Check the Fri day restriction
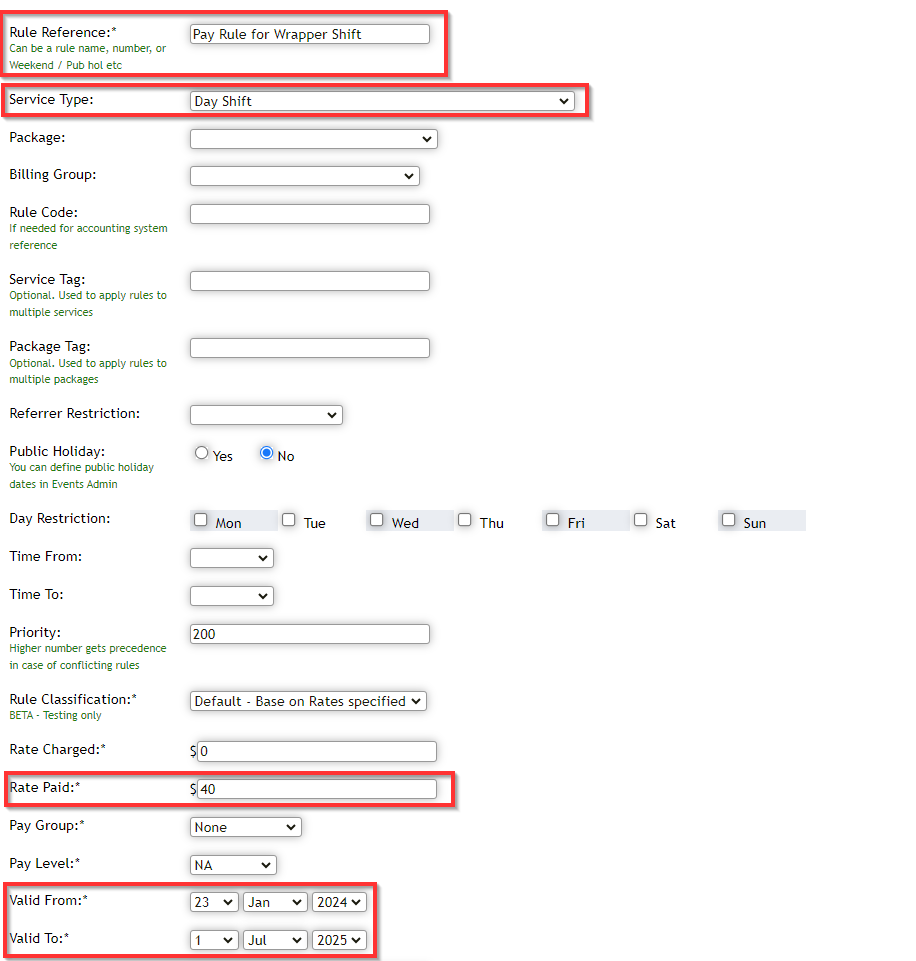This screenshot has width=916, height=961. coord(552,518)
